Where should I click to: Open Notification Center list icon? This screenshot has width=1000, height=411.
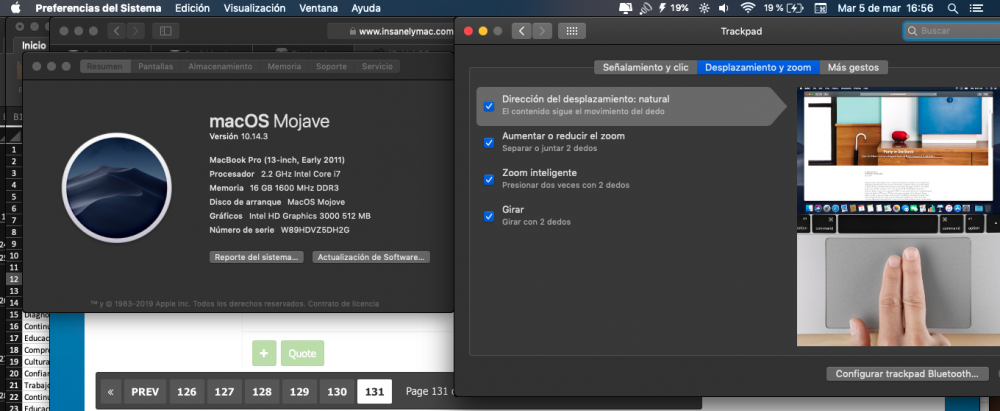(976, 8)
